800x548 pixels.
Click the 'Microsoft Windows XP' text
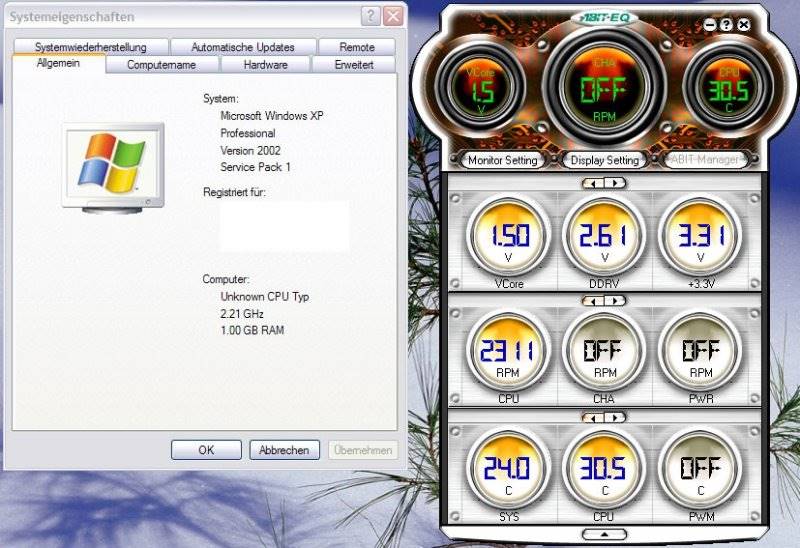[x=272, y=116]
